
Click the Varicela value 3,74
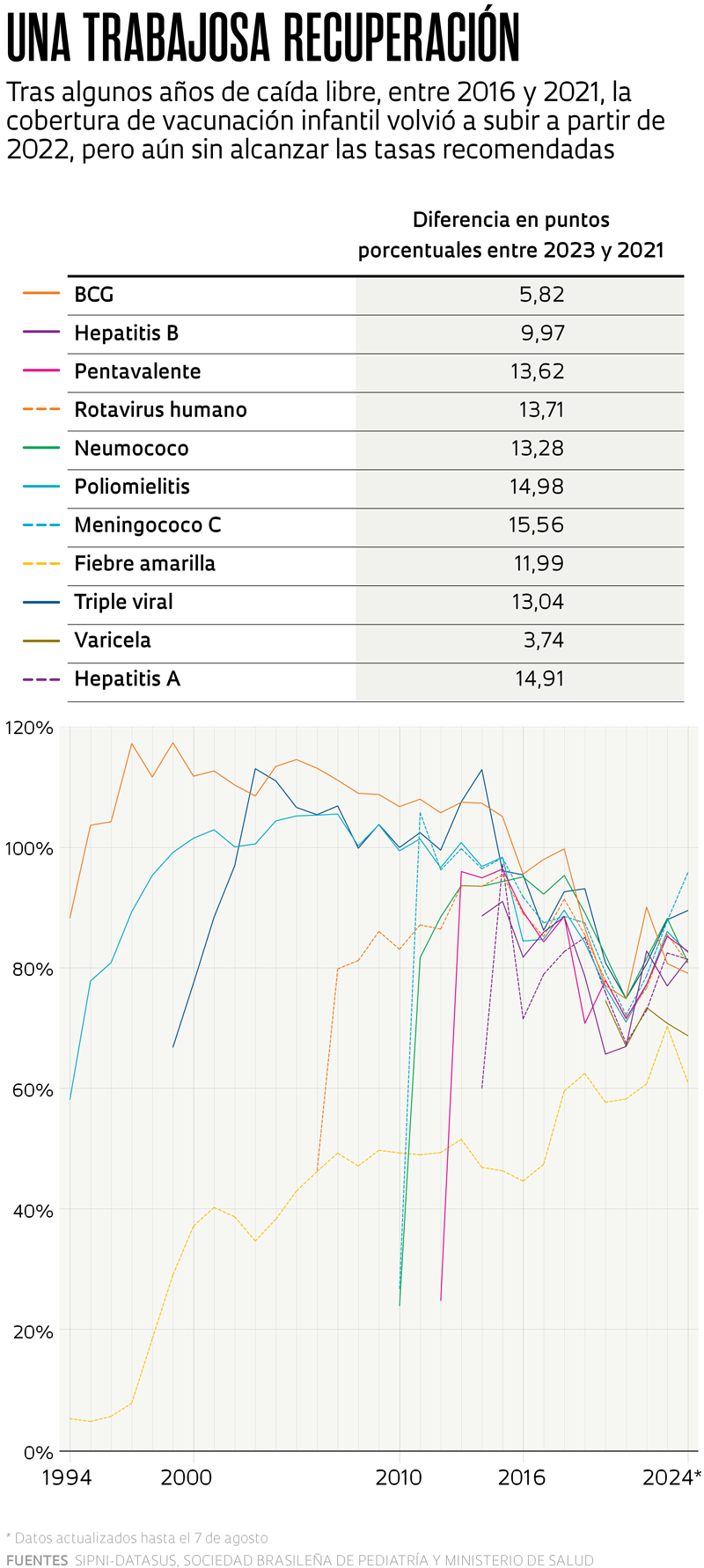543,641
